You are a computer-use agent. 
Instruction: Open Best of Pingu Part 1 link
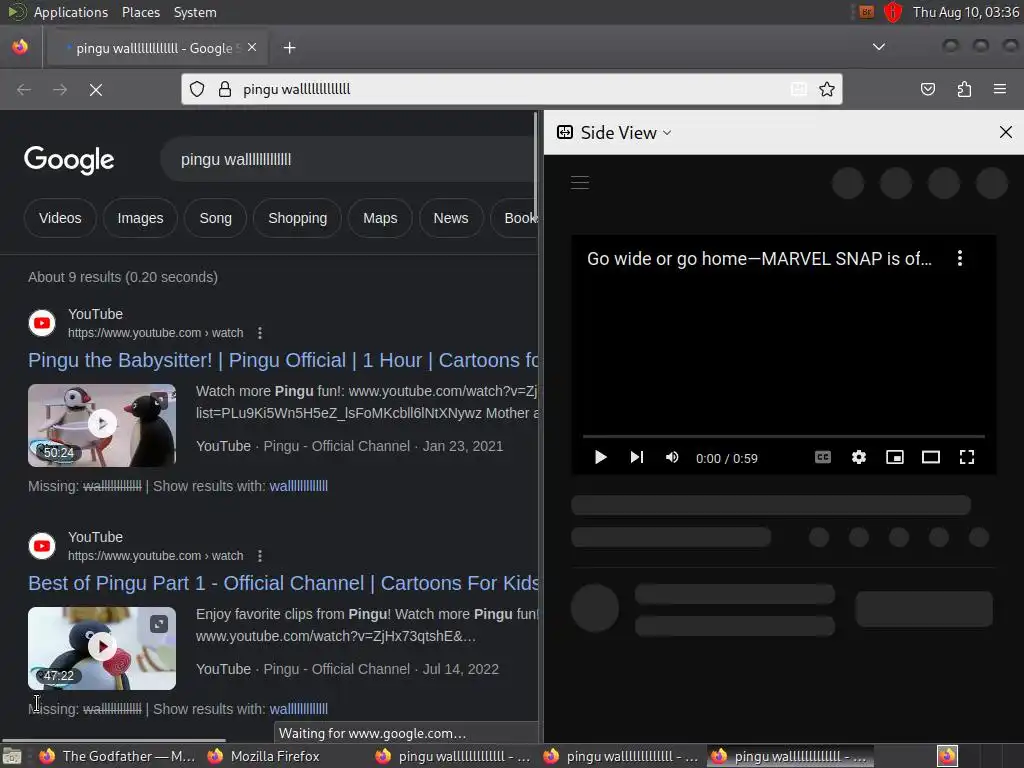pos(283,583)
